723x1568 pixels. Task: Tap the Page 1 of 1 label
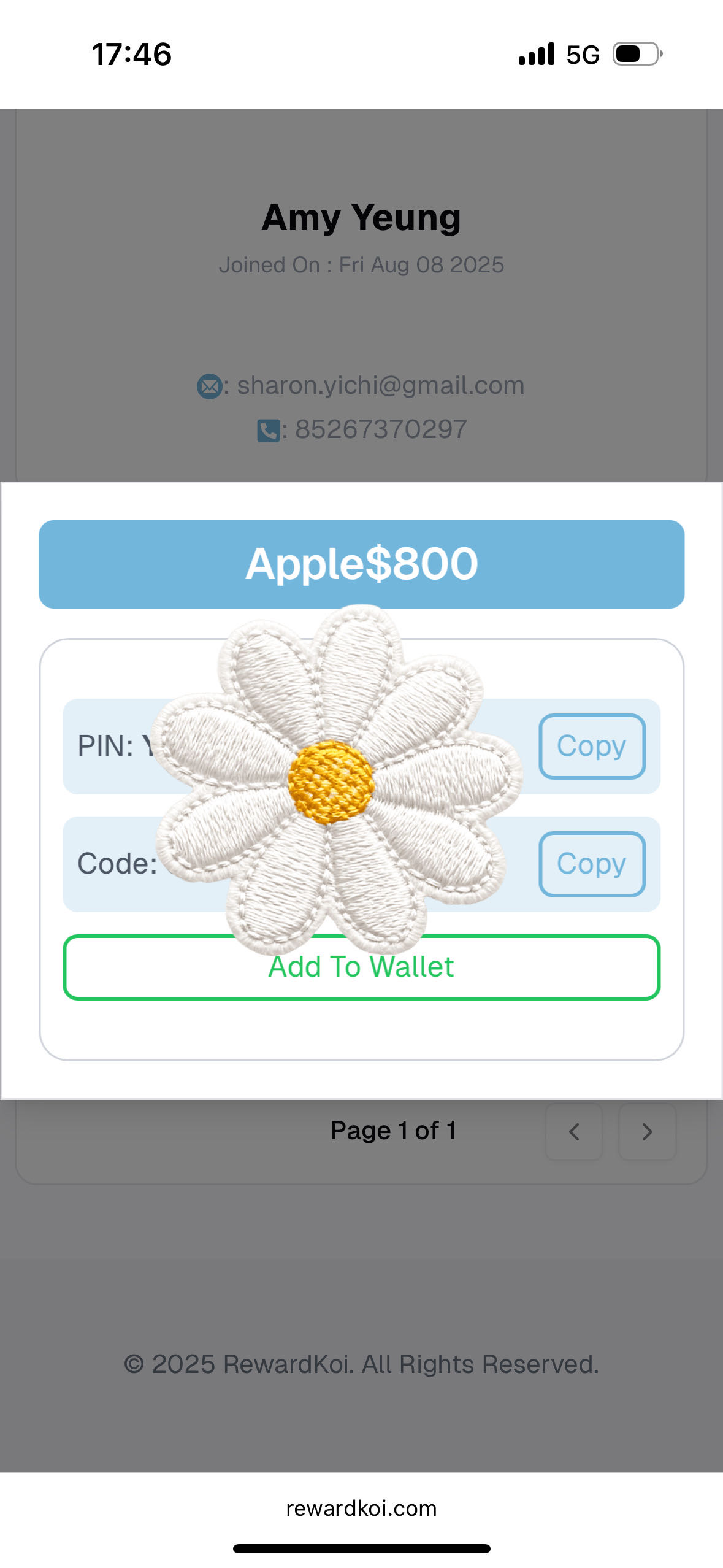[393, 1131]
